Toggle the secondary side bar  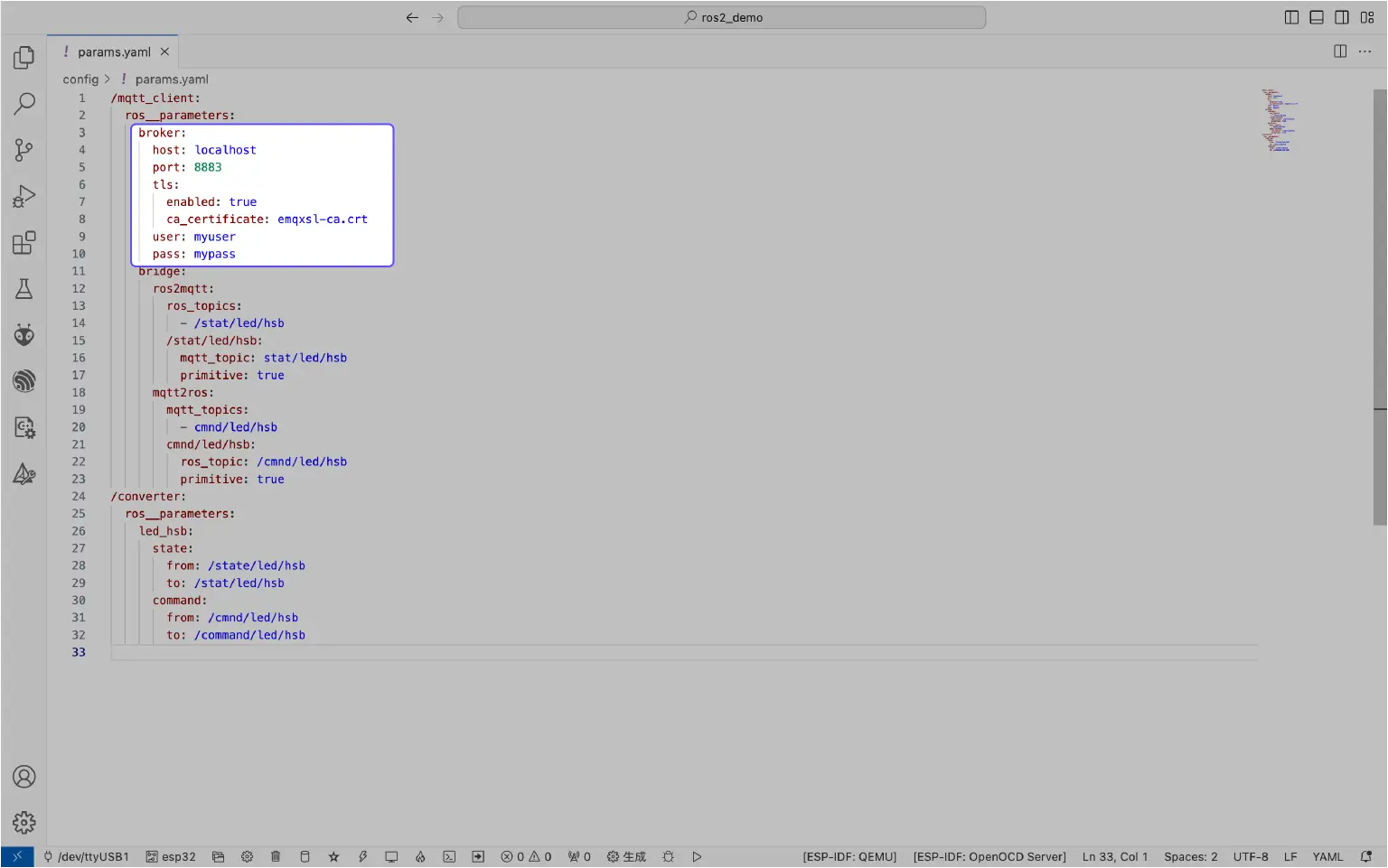pyautogui.click(x=1342, y=16)
